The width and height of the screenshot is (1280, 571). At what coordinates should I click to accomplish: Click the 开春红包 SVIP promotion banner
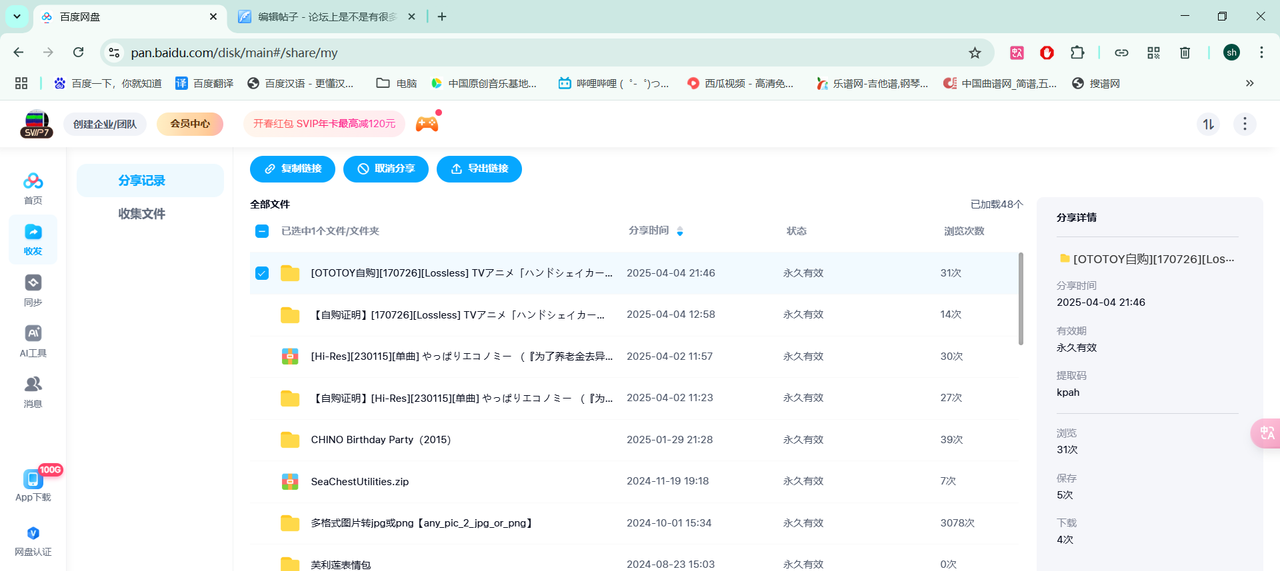pos(324,124)
